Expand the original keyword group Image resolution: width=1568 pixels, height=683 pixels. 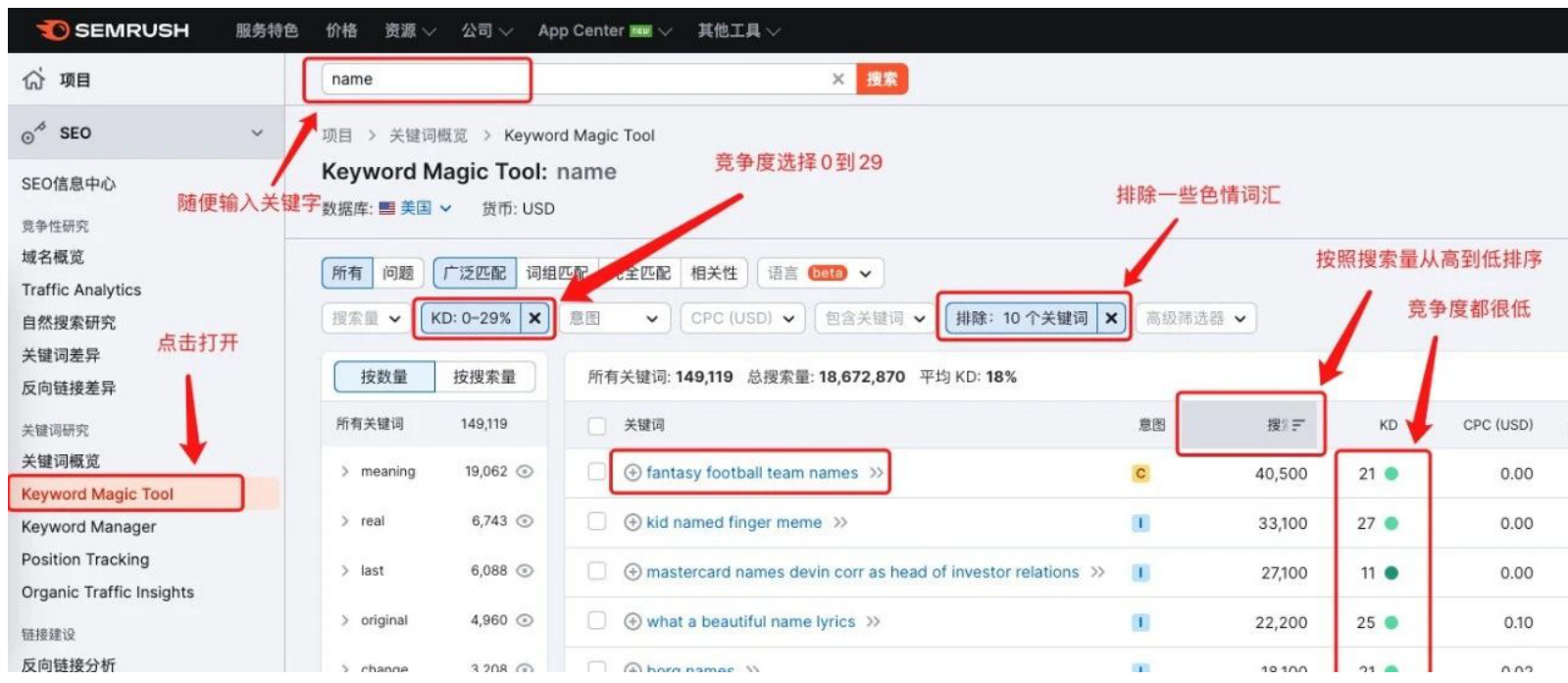tap(344, 620)
